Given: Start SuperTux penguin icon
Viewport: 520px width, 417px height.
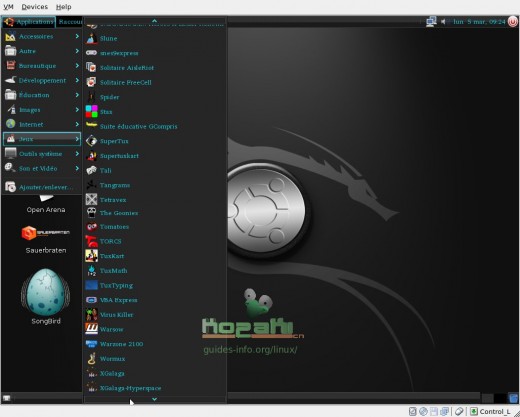Looking at the screenshot, I should click(91, 141).
